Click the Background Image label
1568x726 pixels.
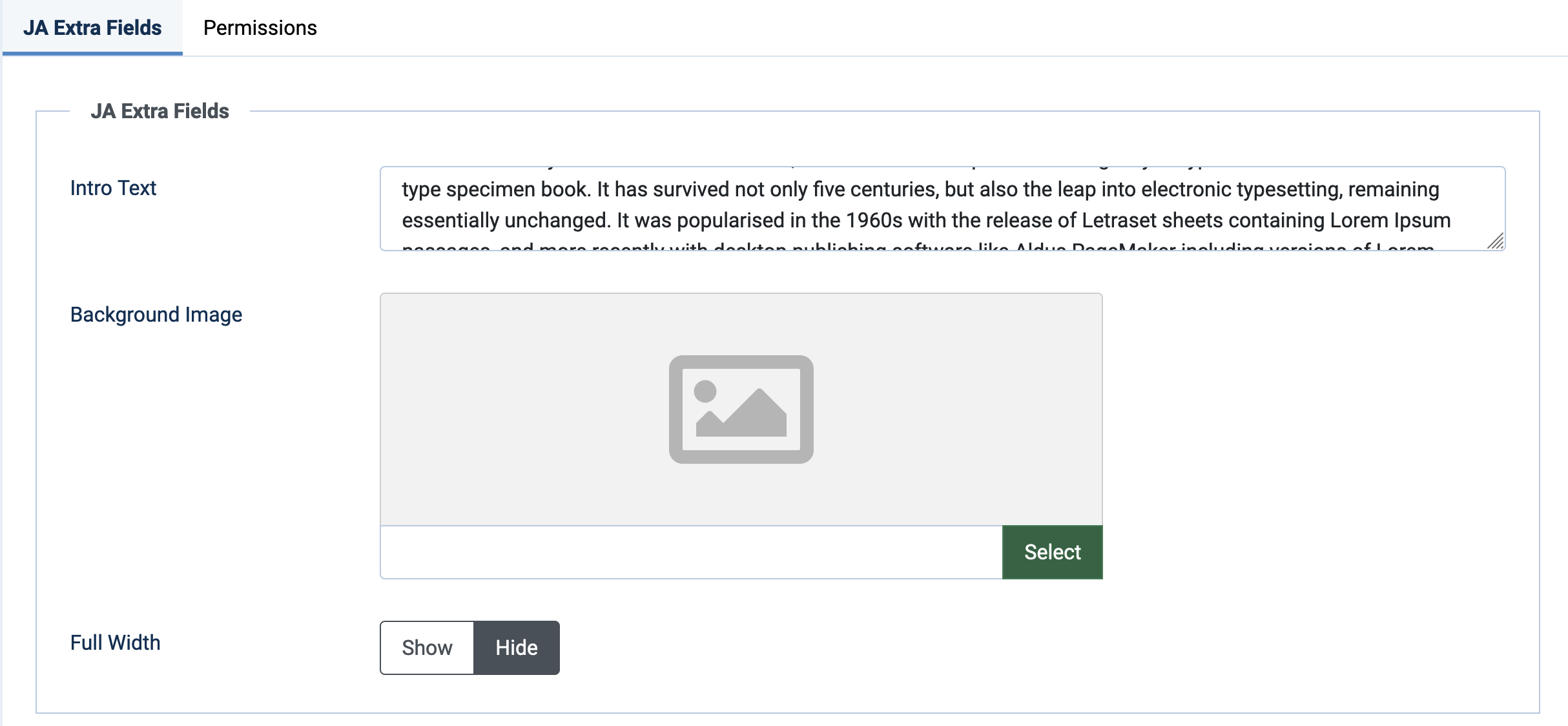click(x=156, y=315)
